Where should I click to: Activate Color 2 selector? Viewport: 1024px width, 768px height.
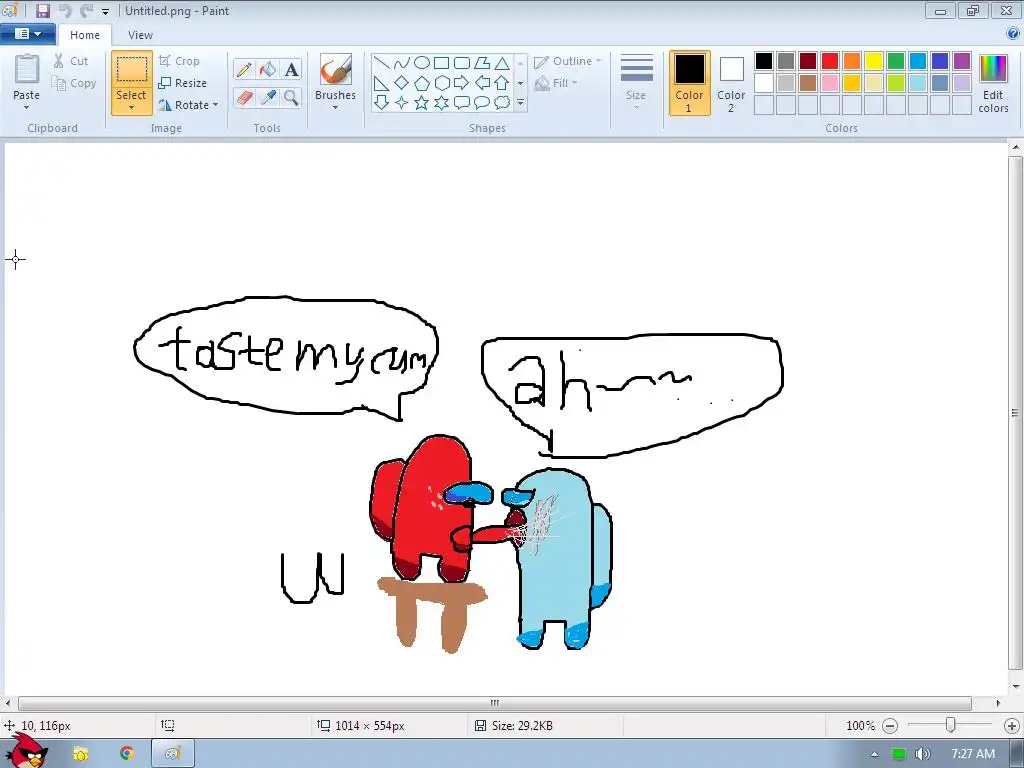coord(731,83)
